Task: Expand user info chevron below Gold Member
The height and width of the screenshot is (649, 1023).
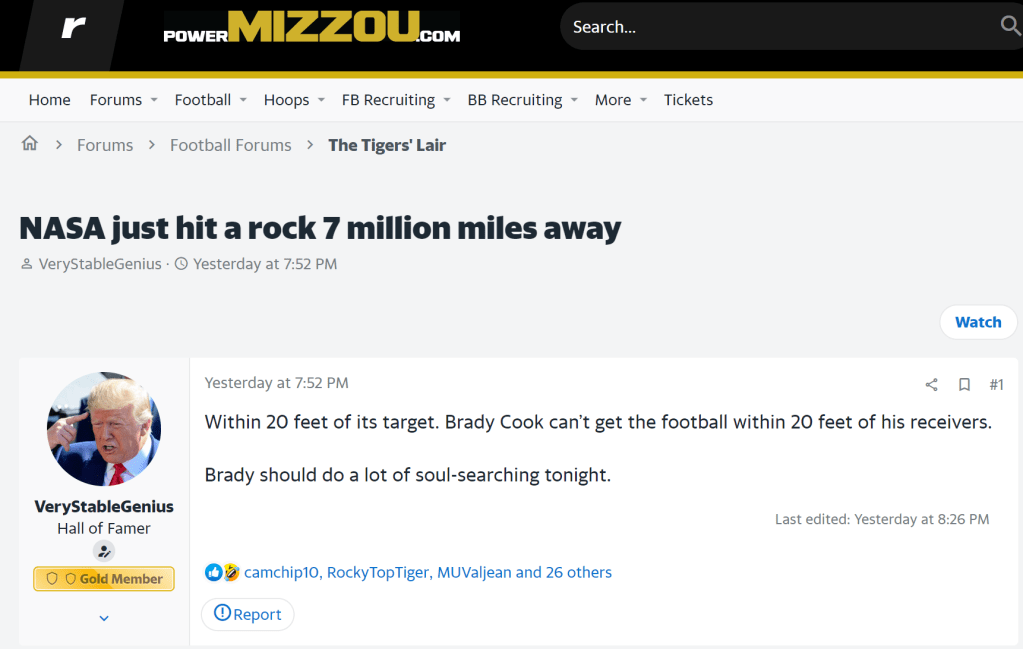Action: [104, 618]
